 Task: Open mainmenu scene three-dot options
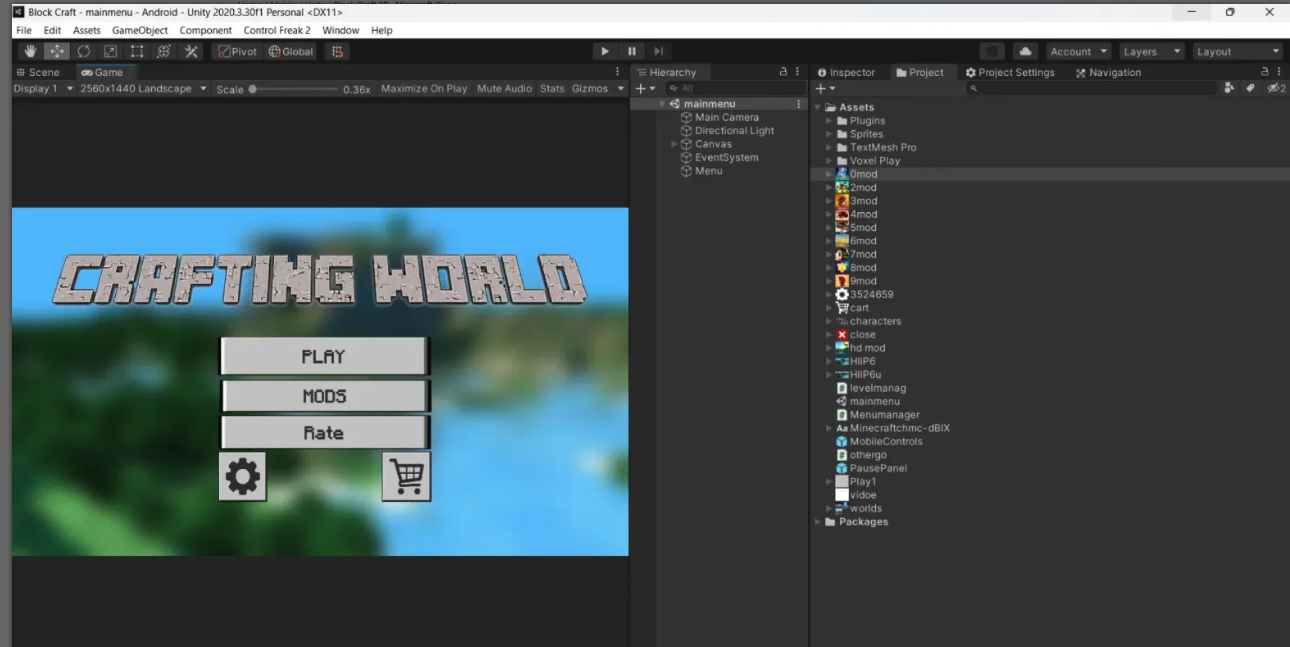[798, 104]
